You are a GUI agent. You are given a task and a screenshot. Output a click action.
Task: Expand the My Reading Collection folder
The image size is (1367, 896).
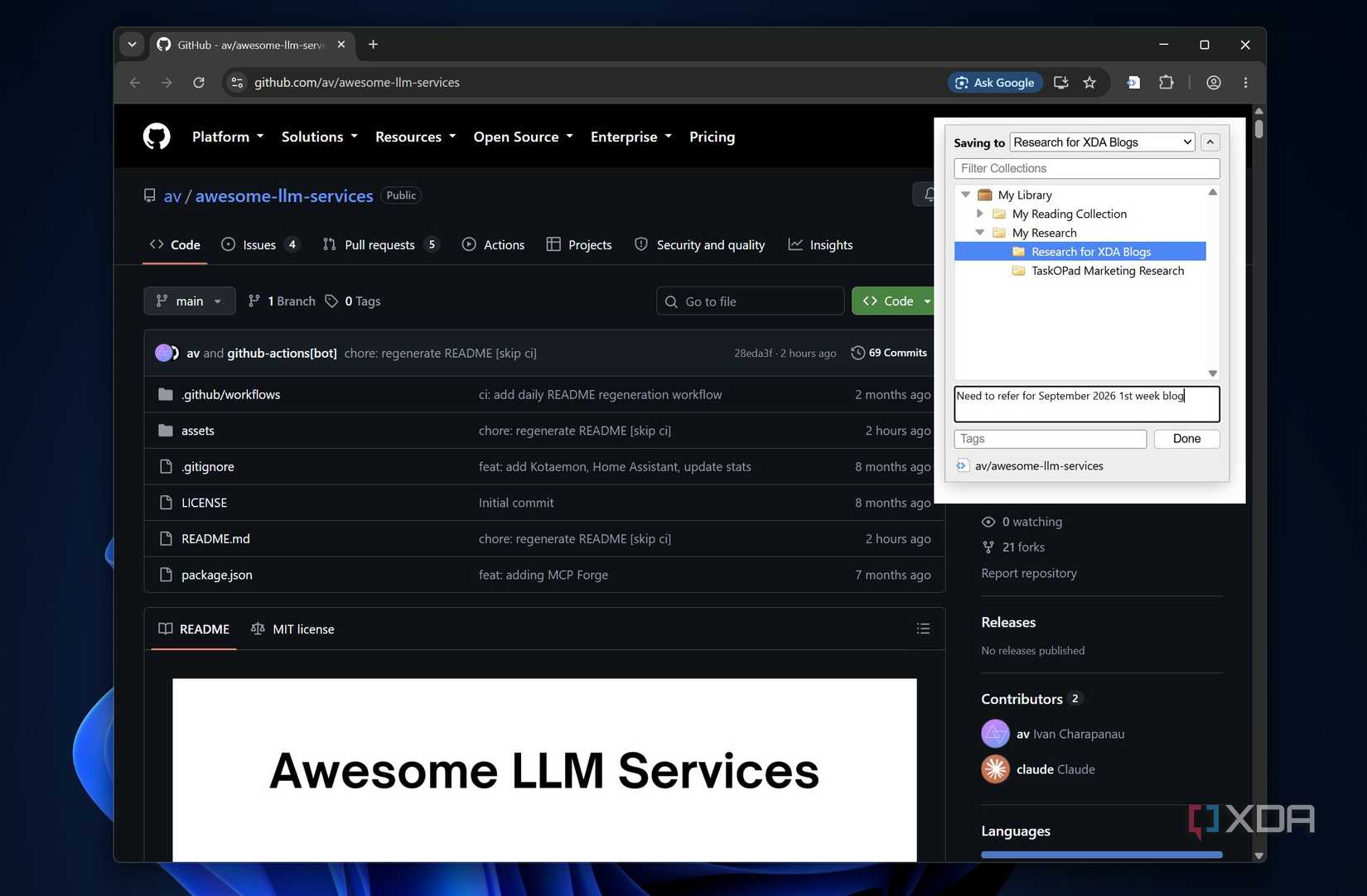pos(980,214)
